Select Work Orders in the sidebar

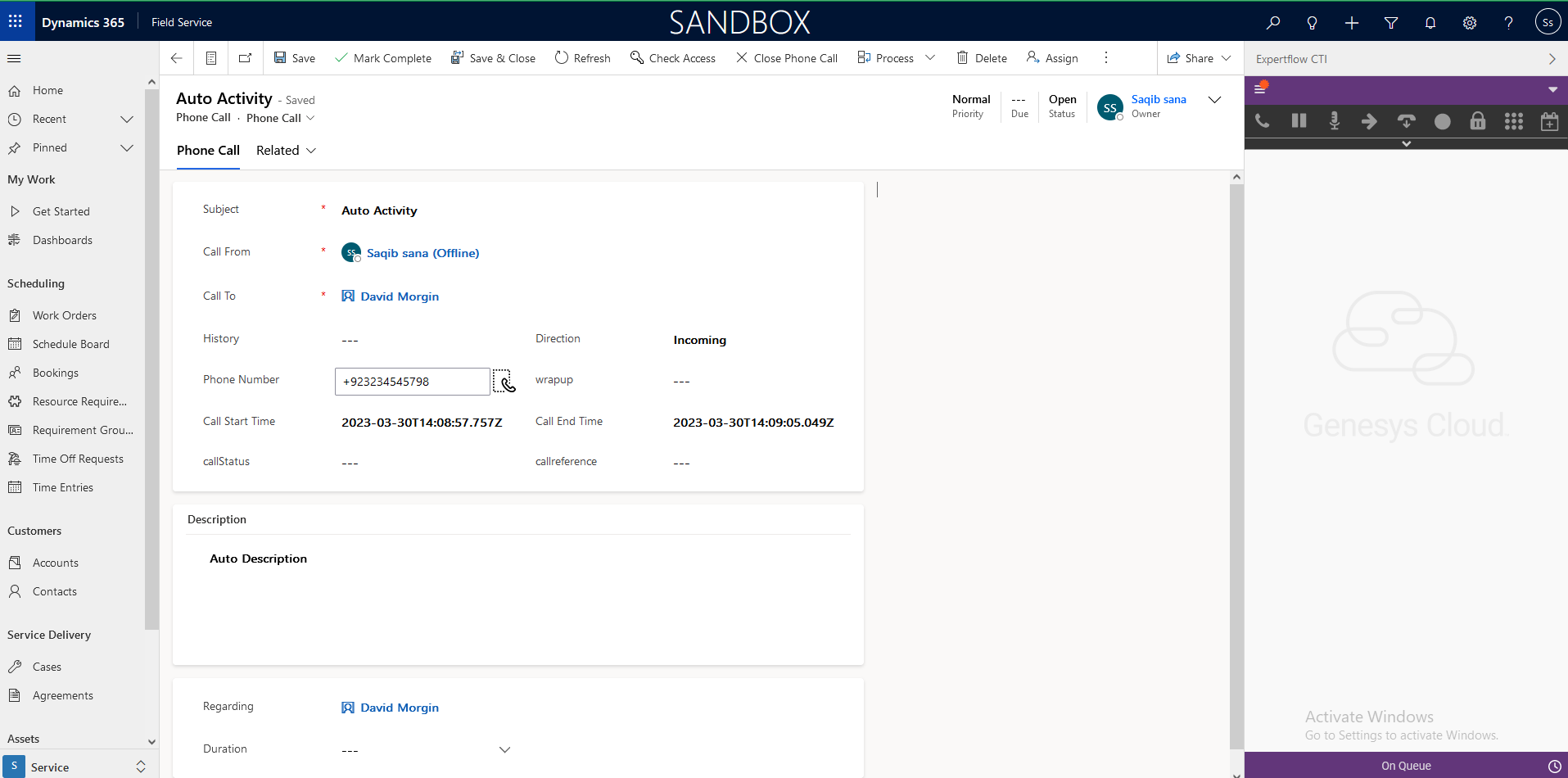click(64, 315)
